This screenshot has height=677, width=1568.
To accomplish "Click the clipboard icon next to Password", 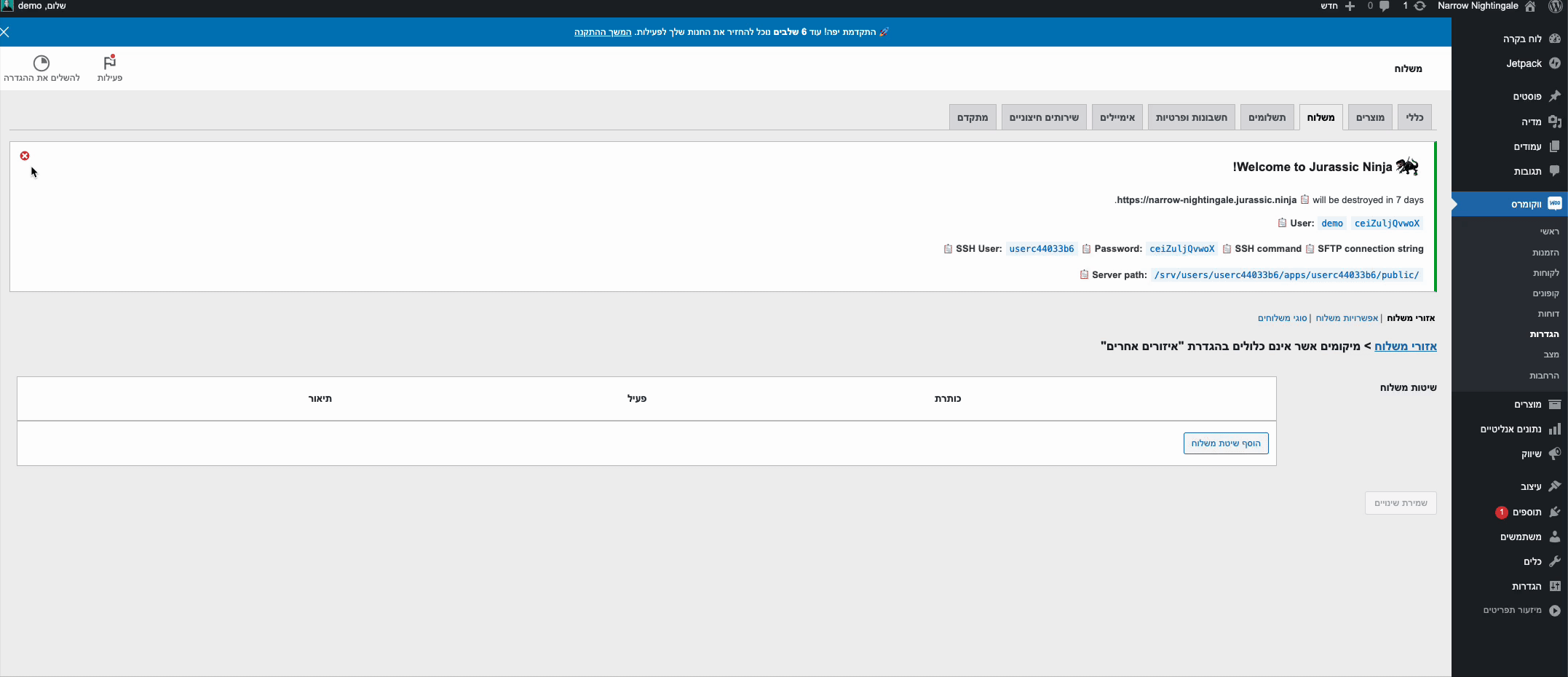I will click(x=1086, y=249).
